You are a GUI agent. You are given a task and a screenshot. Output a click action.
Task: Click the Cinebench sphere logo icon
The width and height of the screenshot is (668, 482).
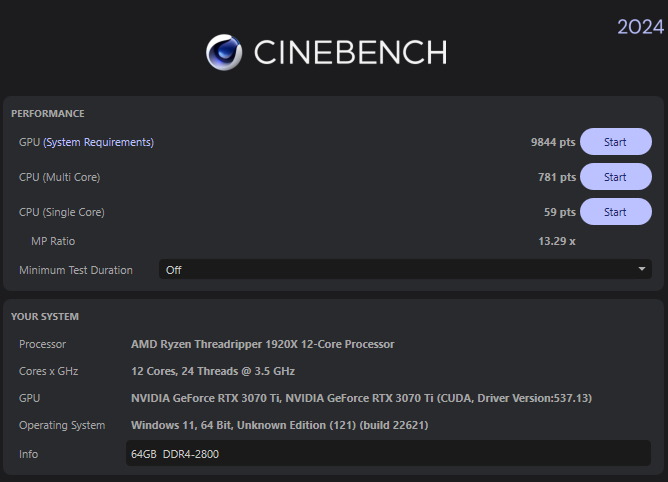click(x=224, y=52)
